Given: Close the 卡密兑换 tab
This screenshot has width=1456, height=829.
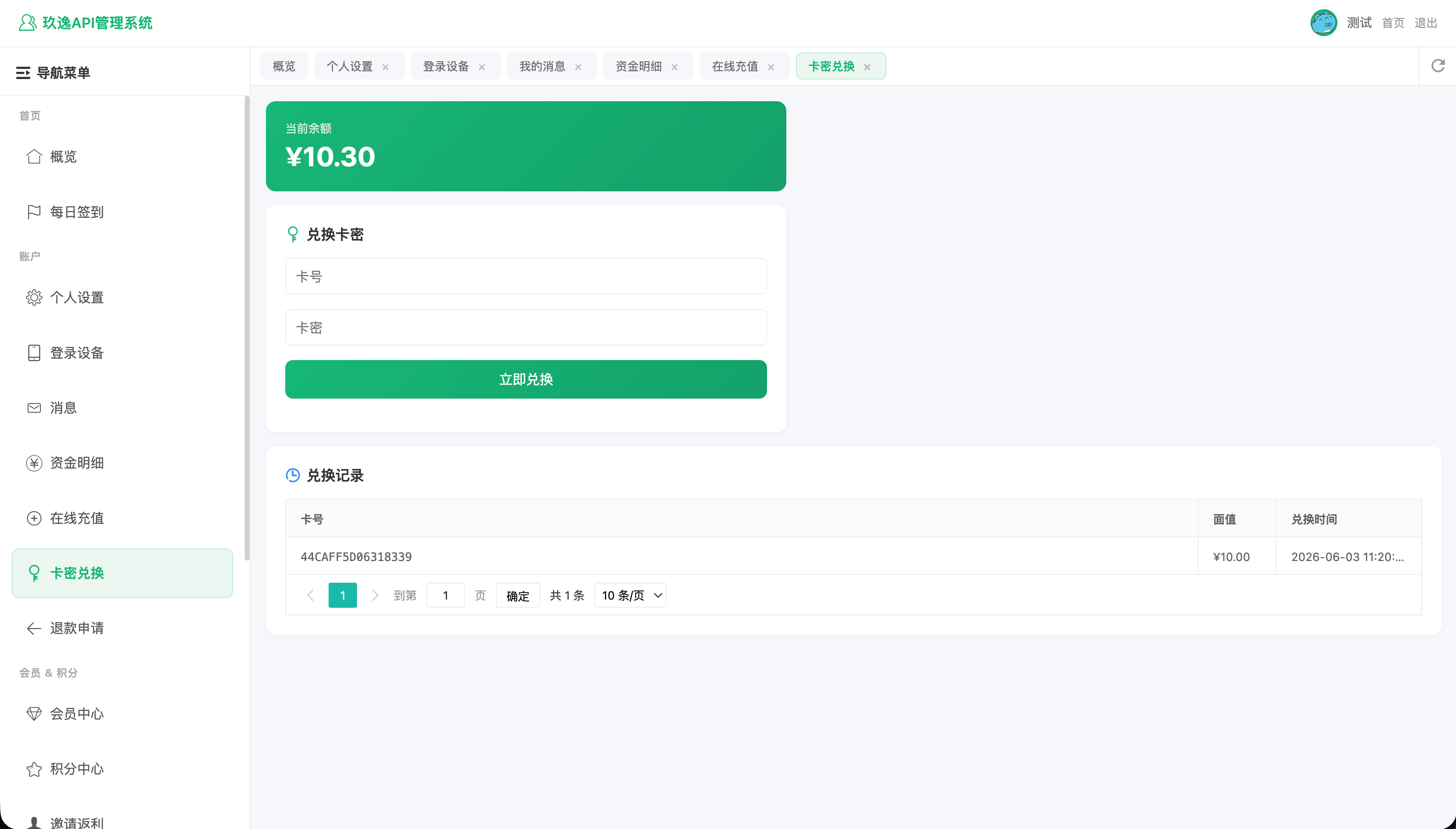Looking at the screenshot, I should point(867,67).
